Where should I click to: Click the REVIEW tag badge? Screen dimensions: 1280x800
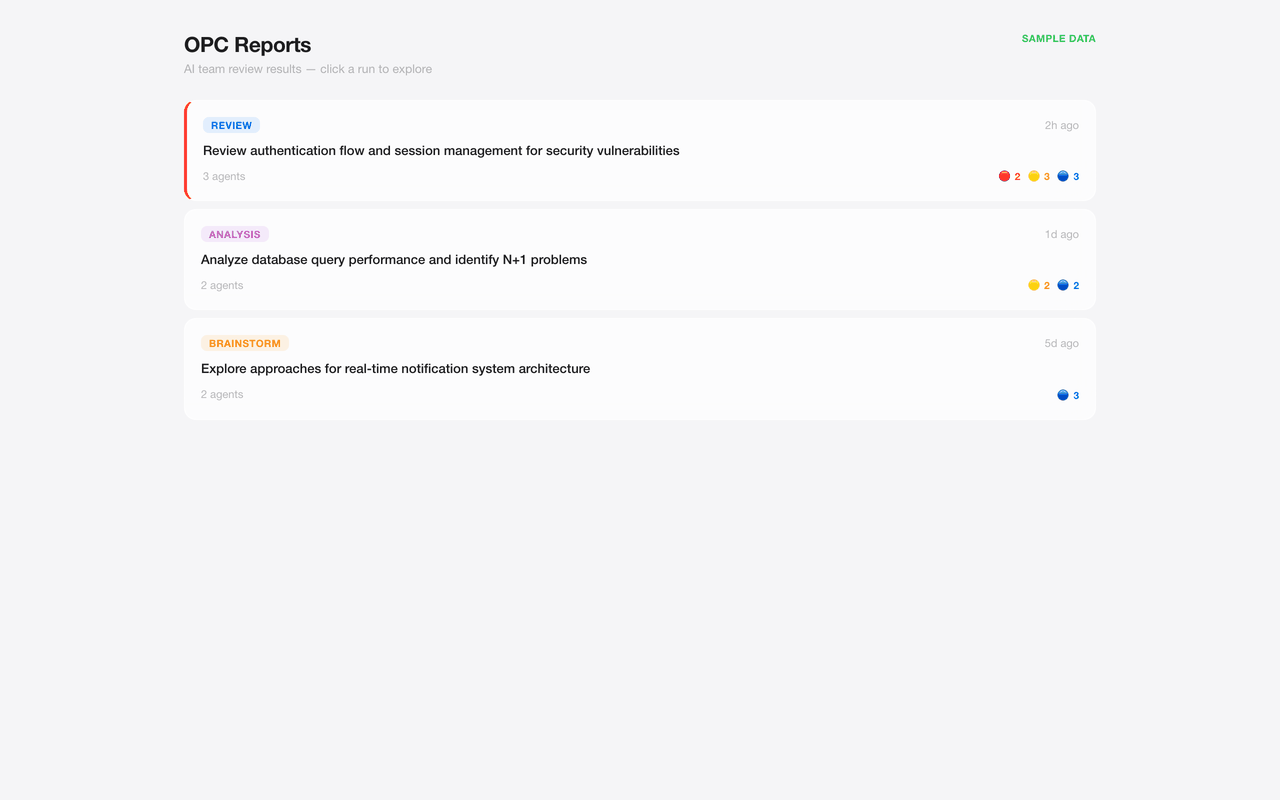(231, 125)
